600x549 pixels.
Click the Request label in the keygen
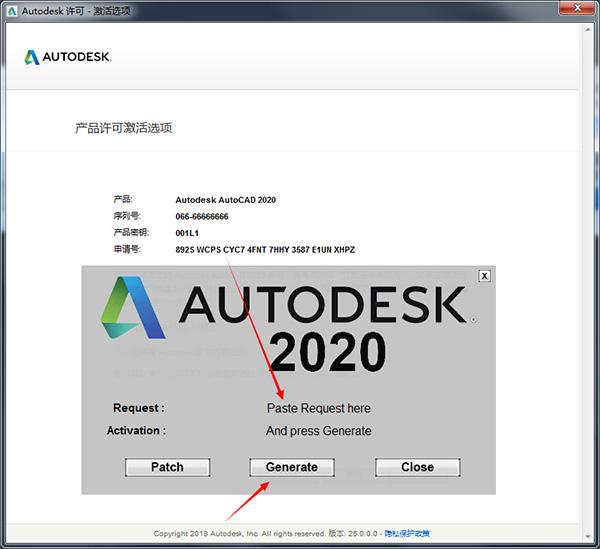click(x=139, y=408)
